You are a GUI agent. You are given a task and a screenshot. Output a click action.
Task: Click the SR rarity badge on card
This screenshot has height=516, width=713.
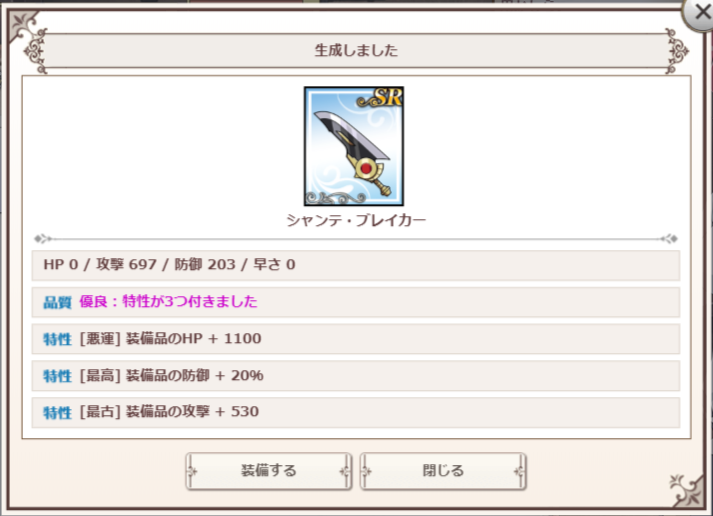387,97
